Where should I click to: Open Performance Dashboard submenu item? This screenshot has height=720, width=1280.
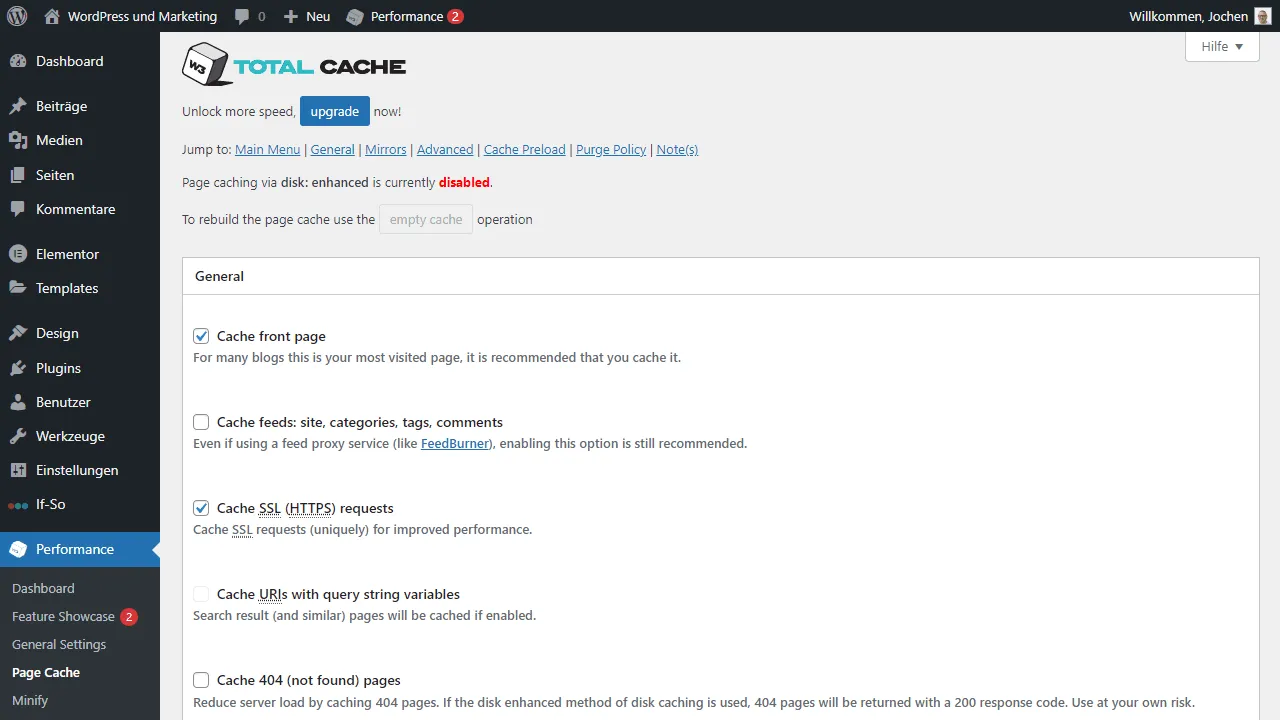(43, 588)
